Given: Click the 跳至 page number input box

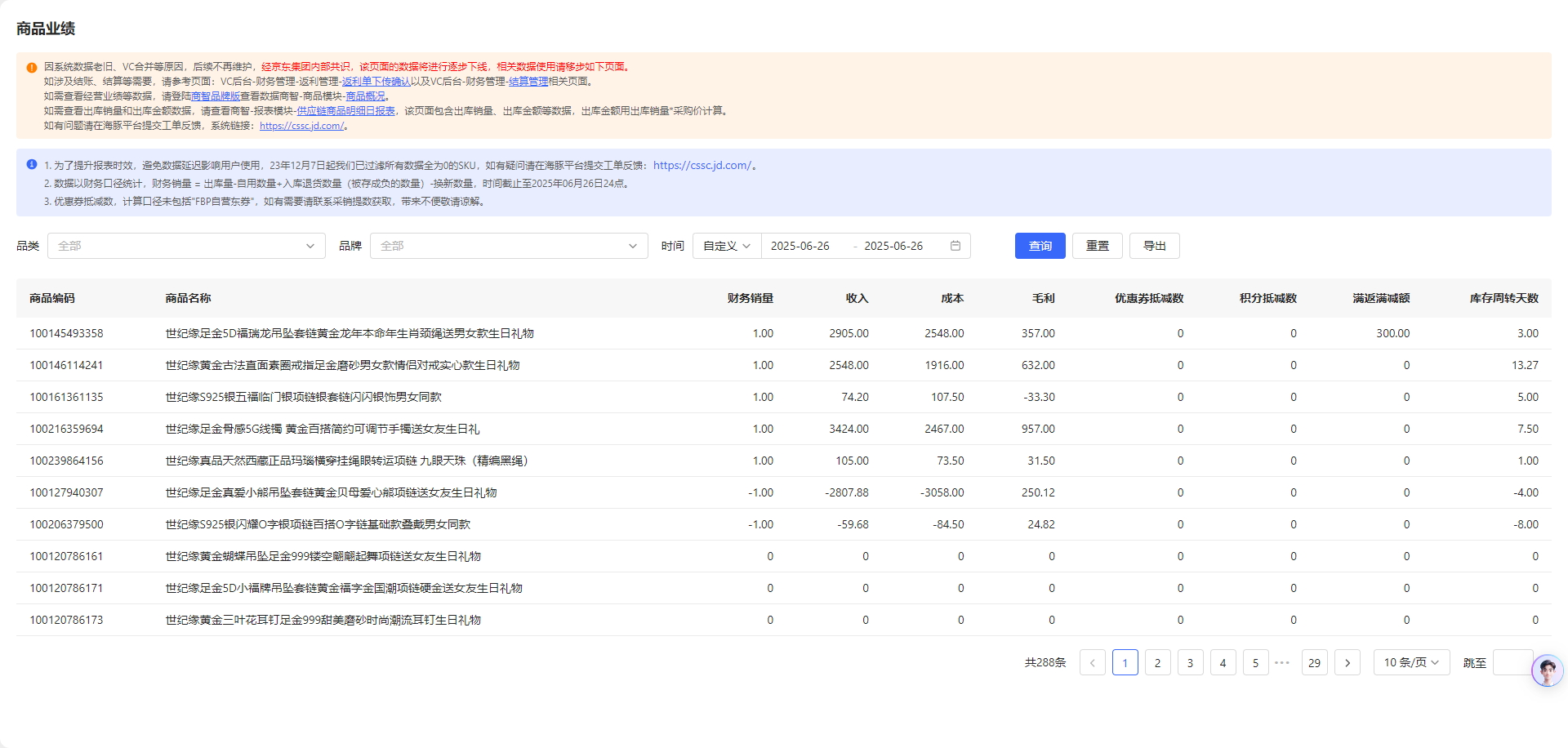Looking at the screenshot, I should click(1511, 663).
